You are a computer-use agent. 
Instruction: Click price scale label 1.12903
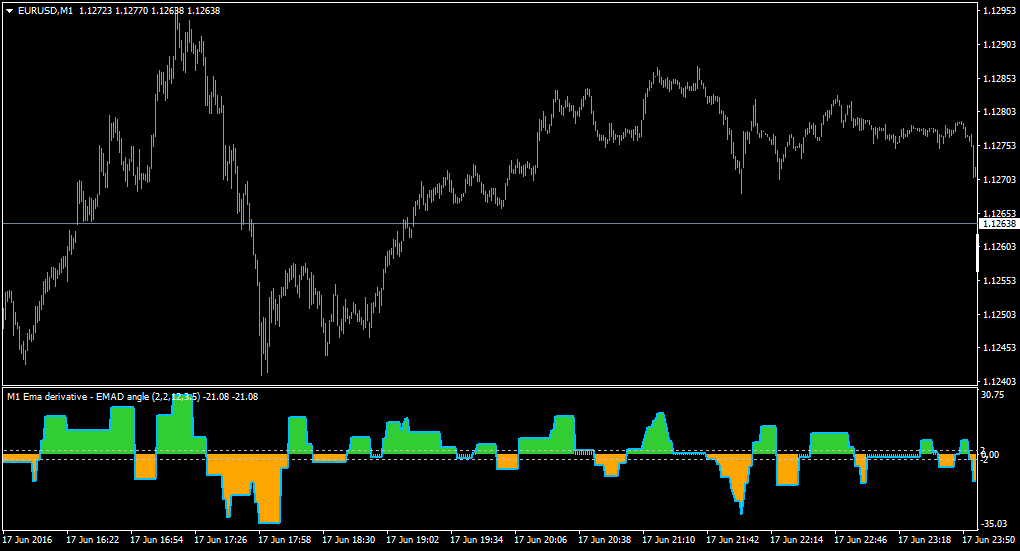pyautogui.click(x=999, y=45)
